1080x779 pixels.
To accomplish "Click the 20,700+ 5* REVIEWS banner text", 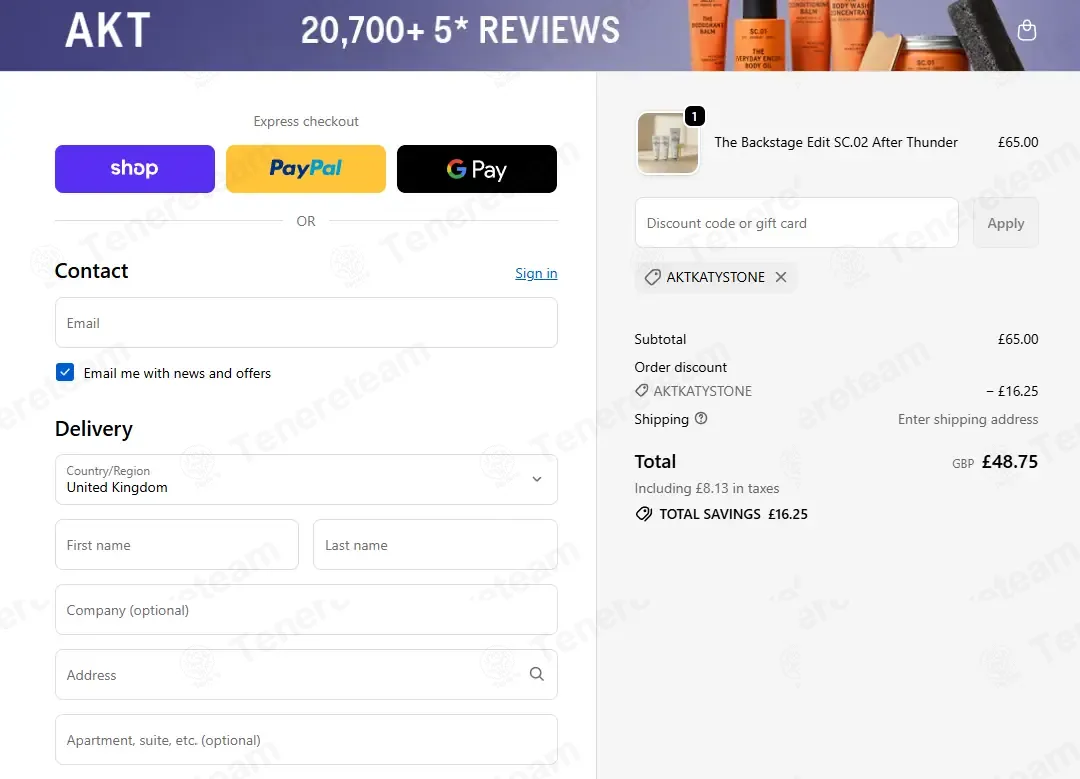I will 460,30.
